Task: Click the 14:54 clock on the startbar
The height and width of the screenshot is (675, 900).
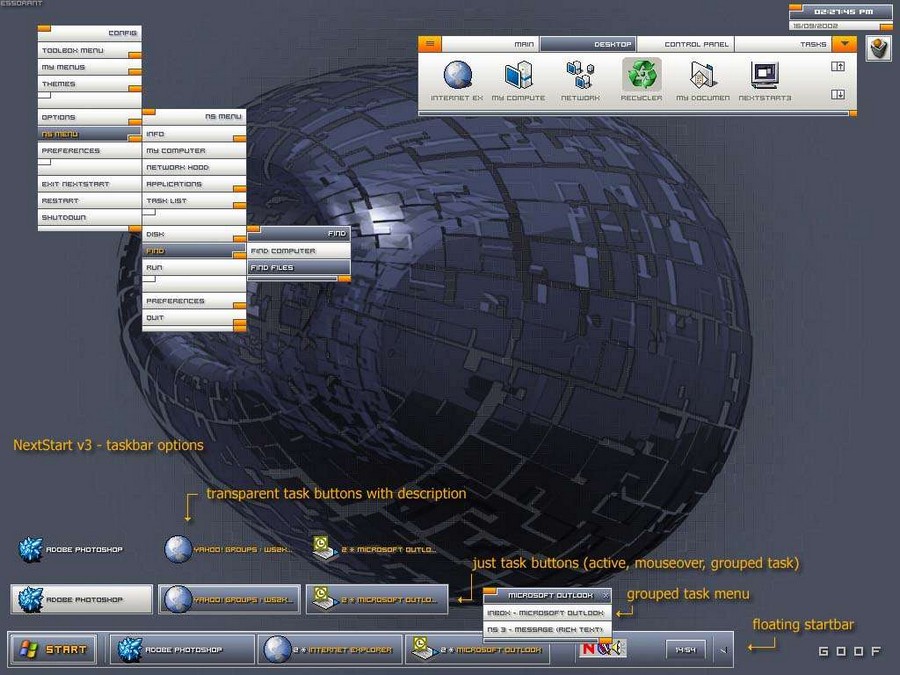Action: (x=685, y=649)
